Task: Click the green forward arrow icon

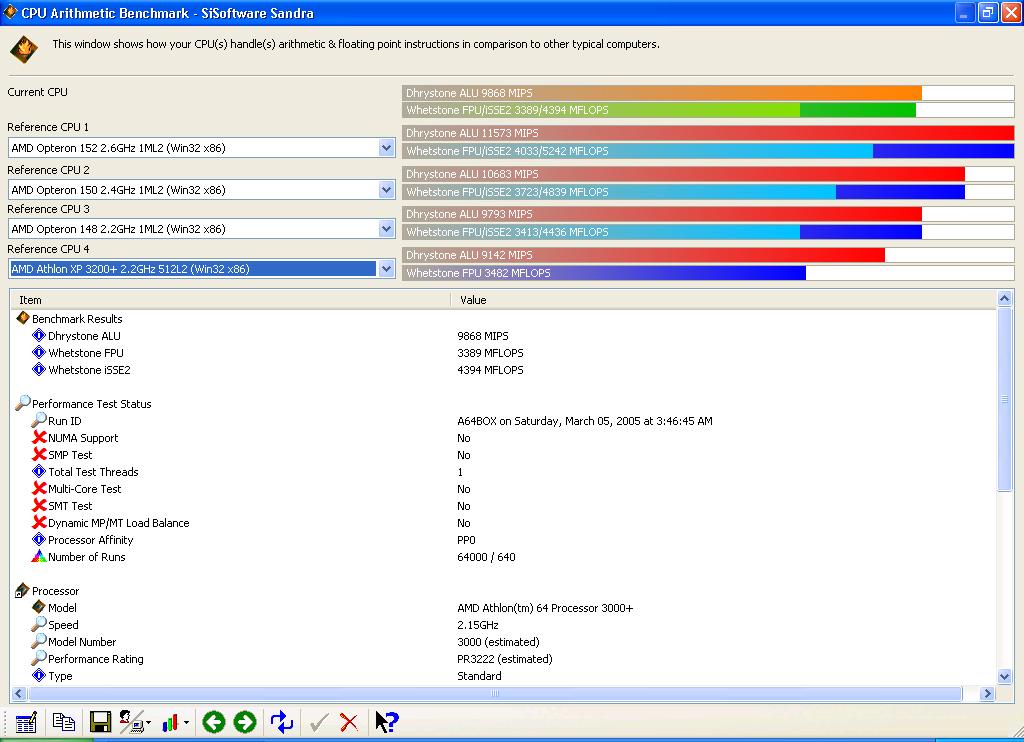Action: (245, 722)
